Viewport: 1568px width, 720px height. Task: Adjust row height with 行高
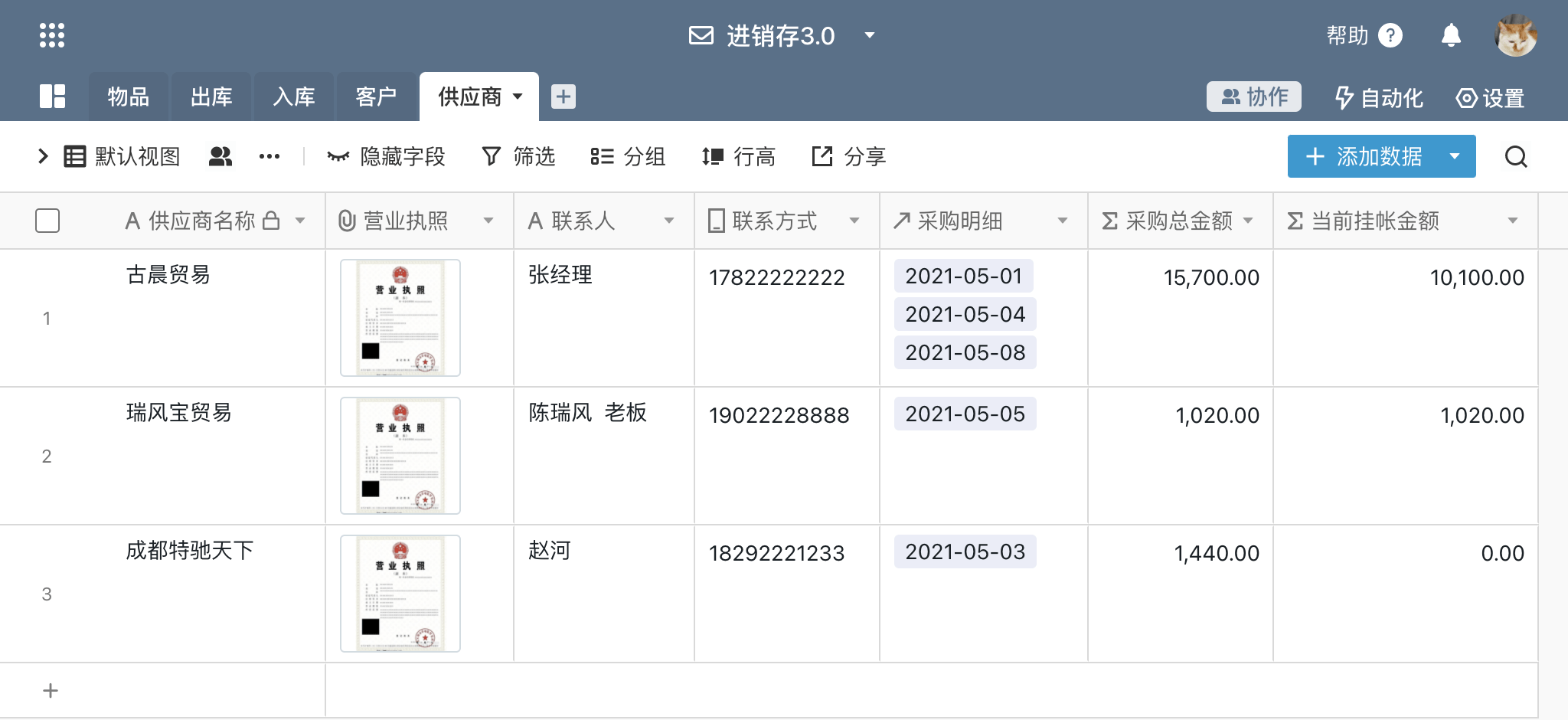(739, 157)
